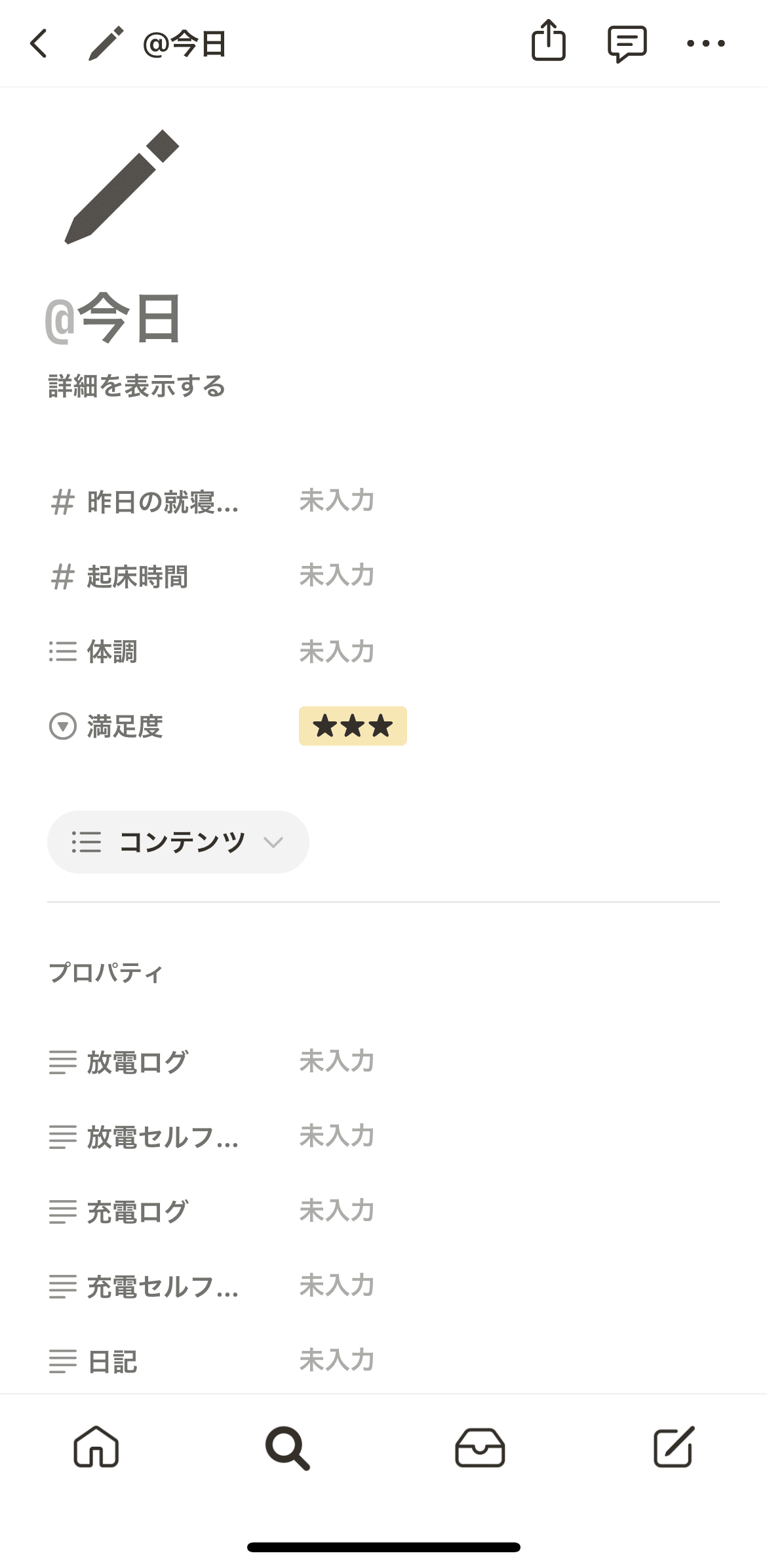Tap the large pencil page icon
767x1568 pixels.
coord(122,187)
